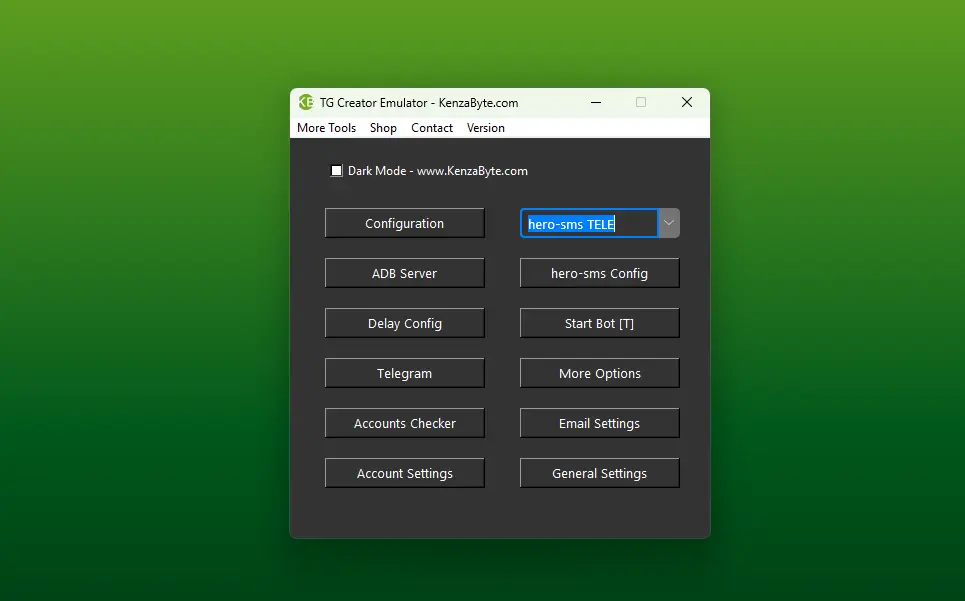965x601 pixels.
Task: Open hero-sms Config
Action: pos(599,273)
